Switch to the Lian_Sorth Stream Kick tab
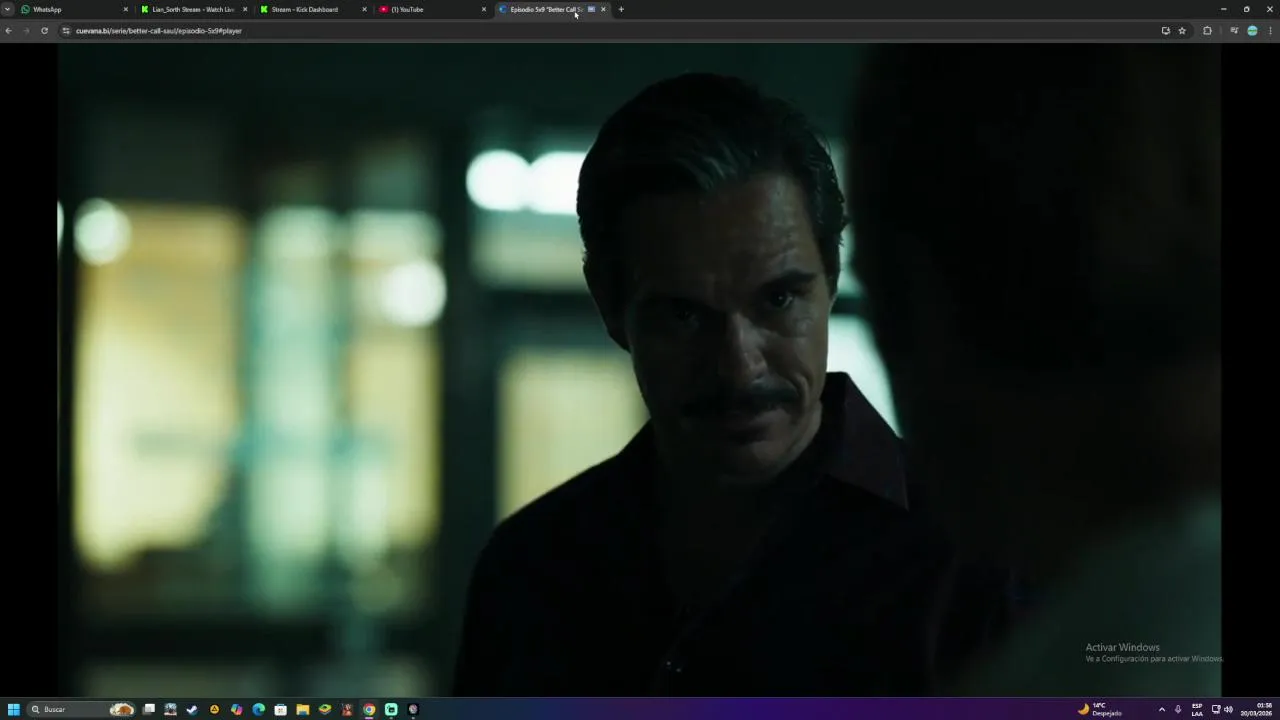The image size is (1280, 720). tap(194, 9)
